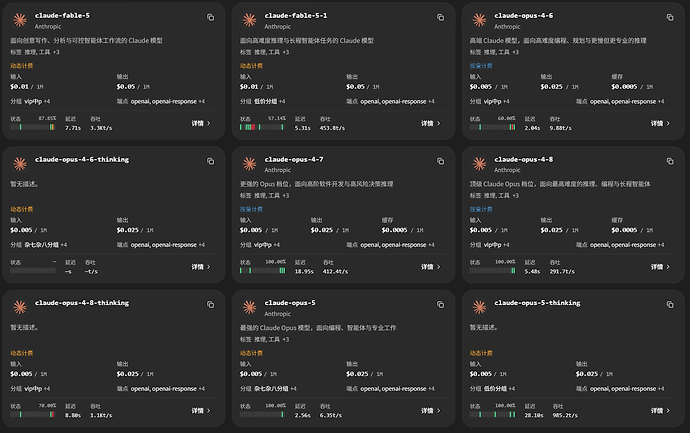Click the 28.10s latency value

[534, 415]
